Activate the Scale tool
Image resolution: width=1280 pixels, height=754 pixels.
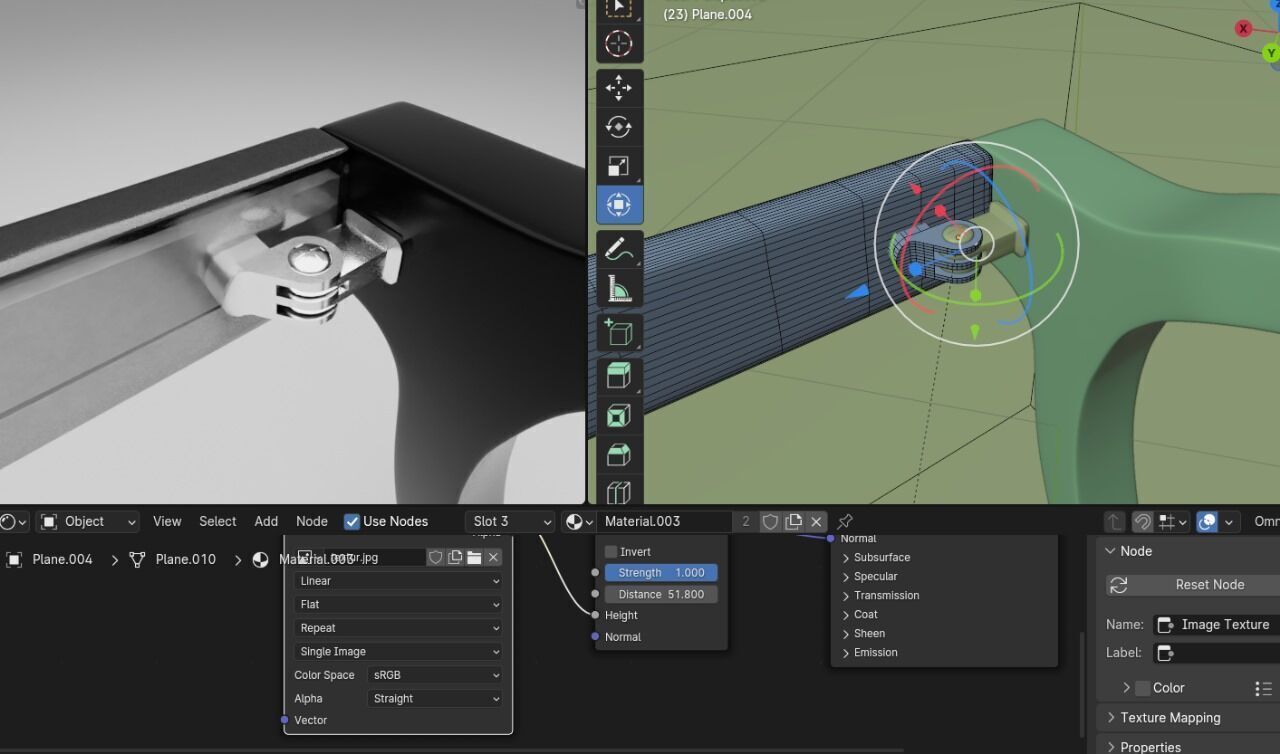[x=619, y=166]
